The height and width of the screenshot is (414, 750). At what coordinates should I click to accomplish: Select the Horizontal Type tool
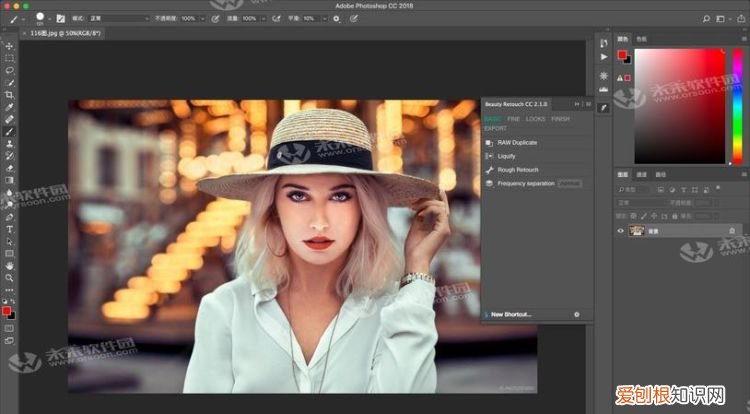[x=10, y=229]
